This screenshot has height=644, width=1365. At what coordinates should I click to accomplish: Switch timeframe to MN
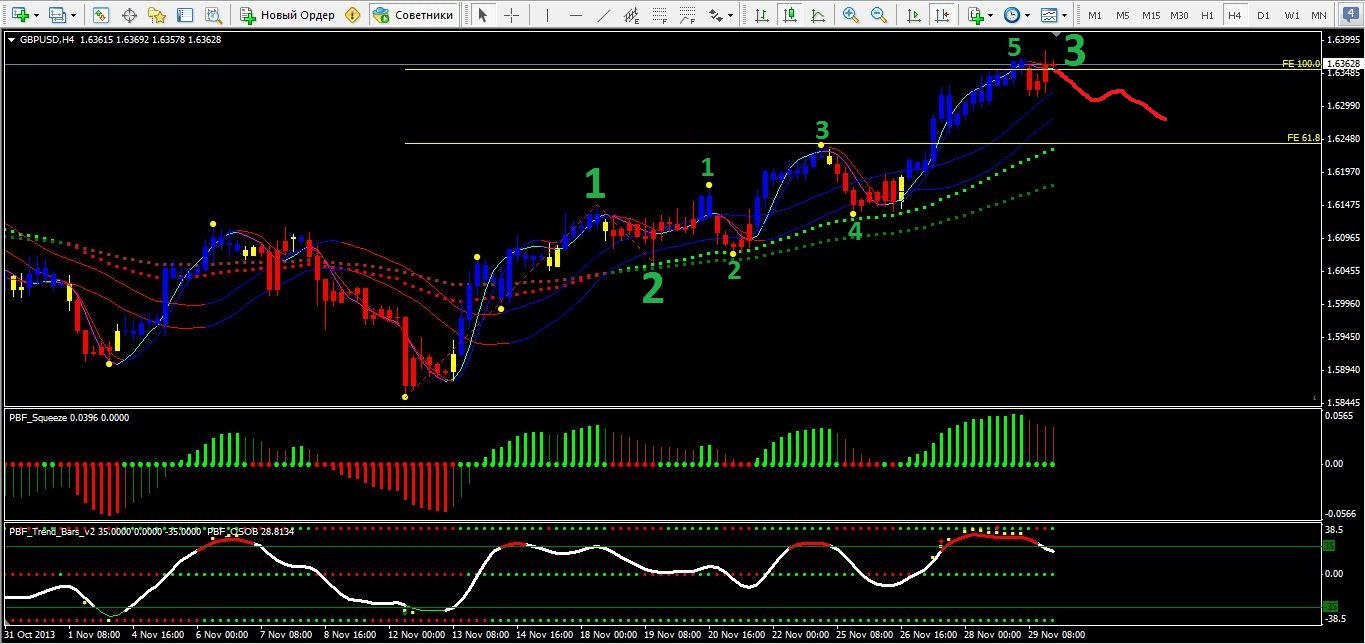pos(1320,15)
